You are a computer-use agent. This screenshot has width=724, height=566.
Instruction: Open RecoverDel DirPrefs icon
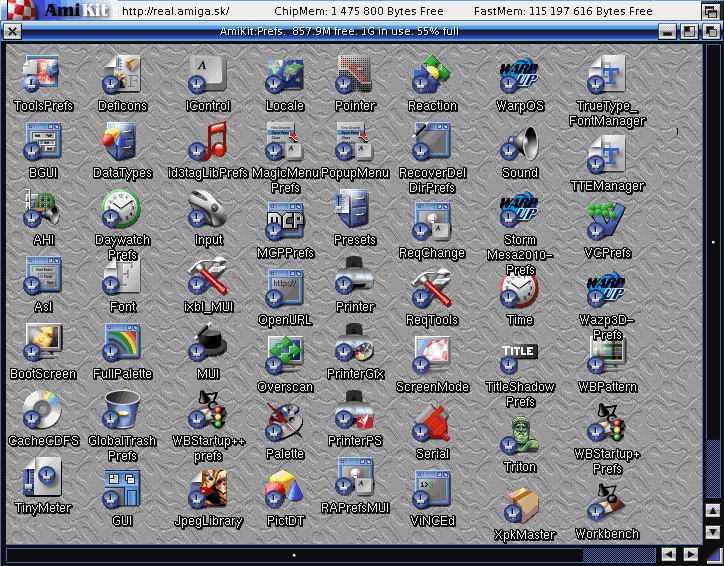pyautogui.click(x=432, y=141)
